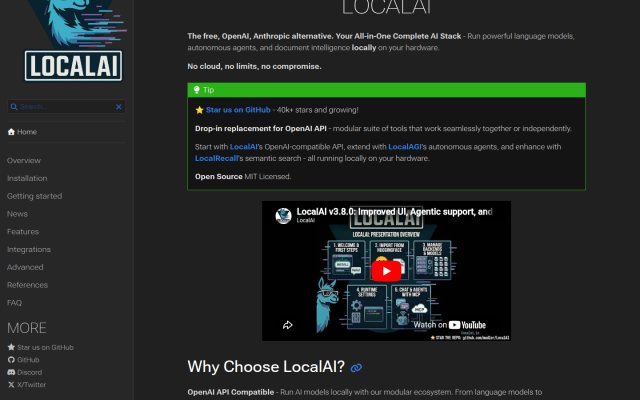Play the LocalAI v3.8.0 video

386,271
